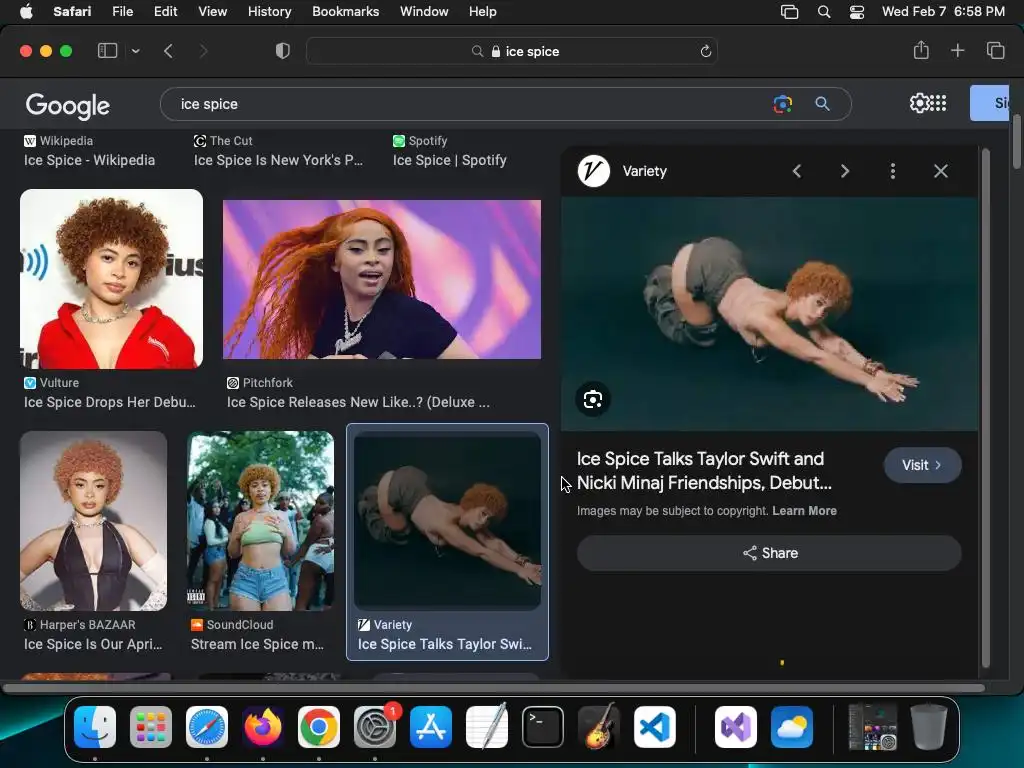Open the History menu
Image resolution: width=1024 pixels, height=768 pixels.
(x=269, y=12)
